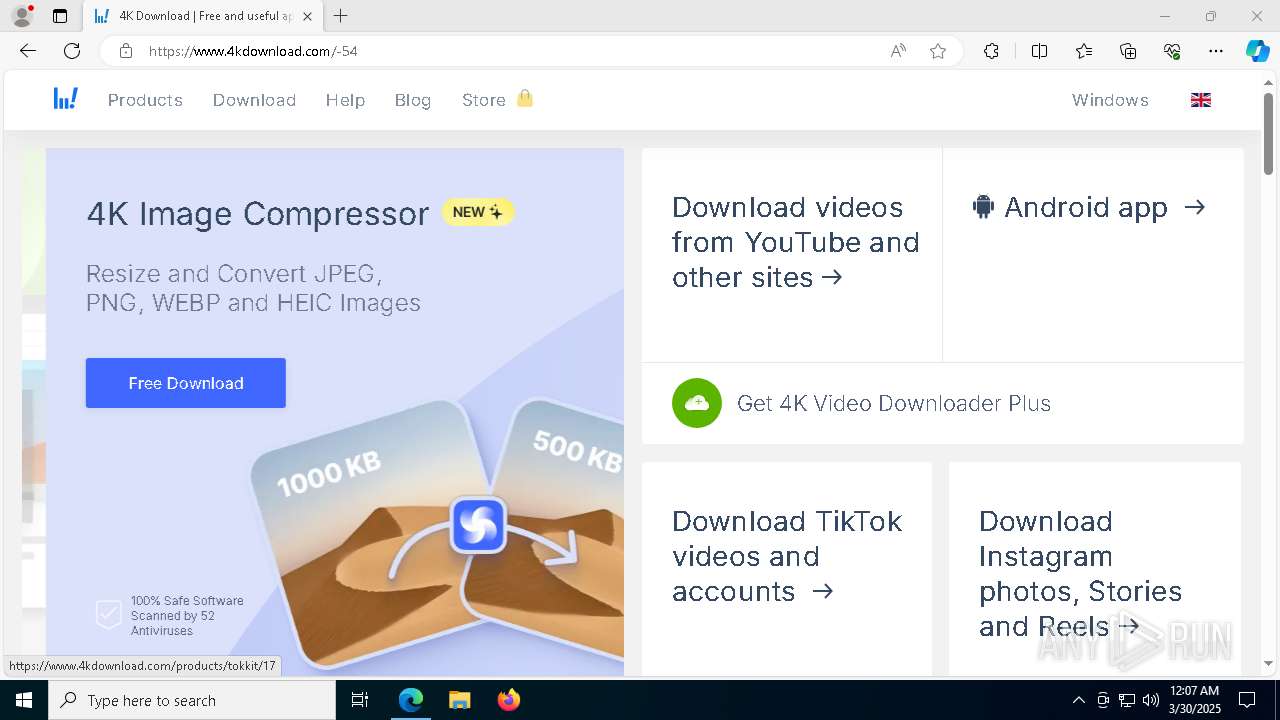
Task: Open browser Extensions menu
Action: pyautogui.click(x=991, y=51)
